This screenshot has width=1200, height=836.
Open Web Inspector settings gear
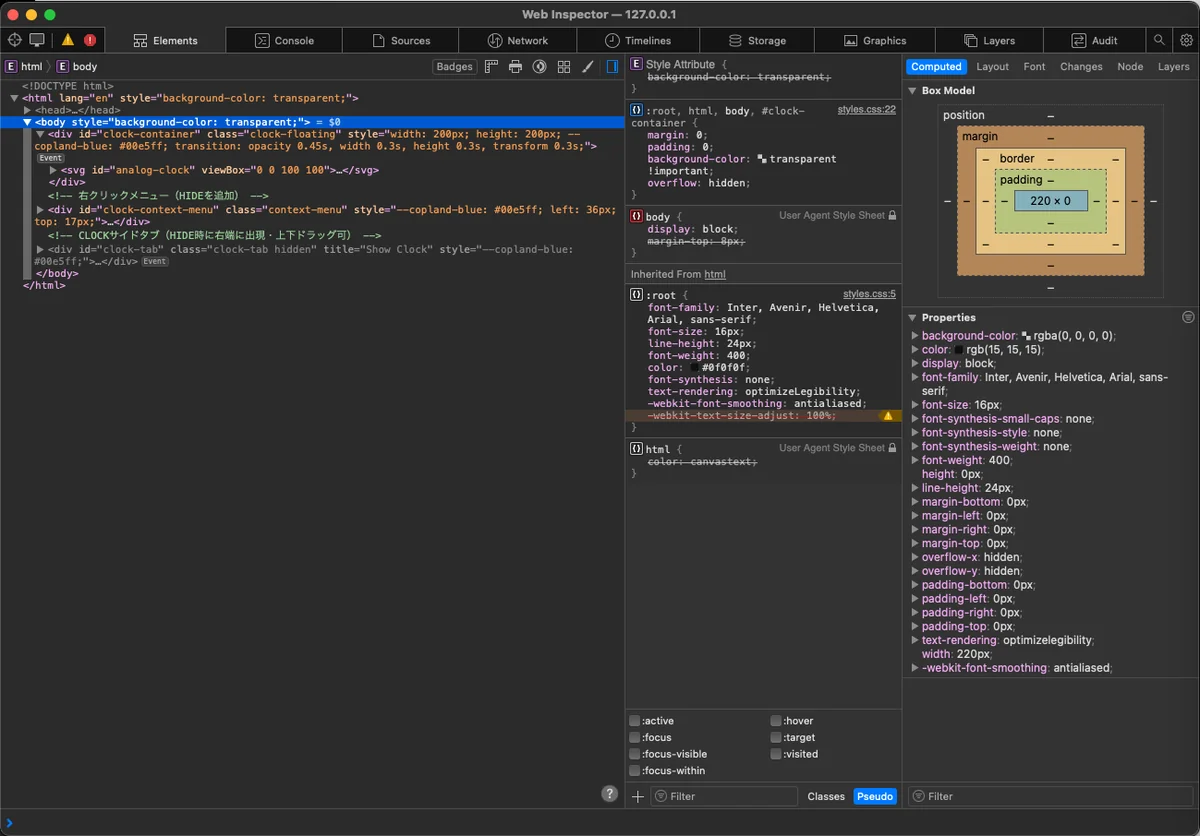click(1186, 40)
